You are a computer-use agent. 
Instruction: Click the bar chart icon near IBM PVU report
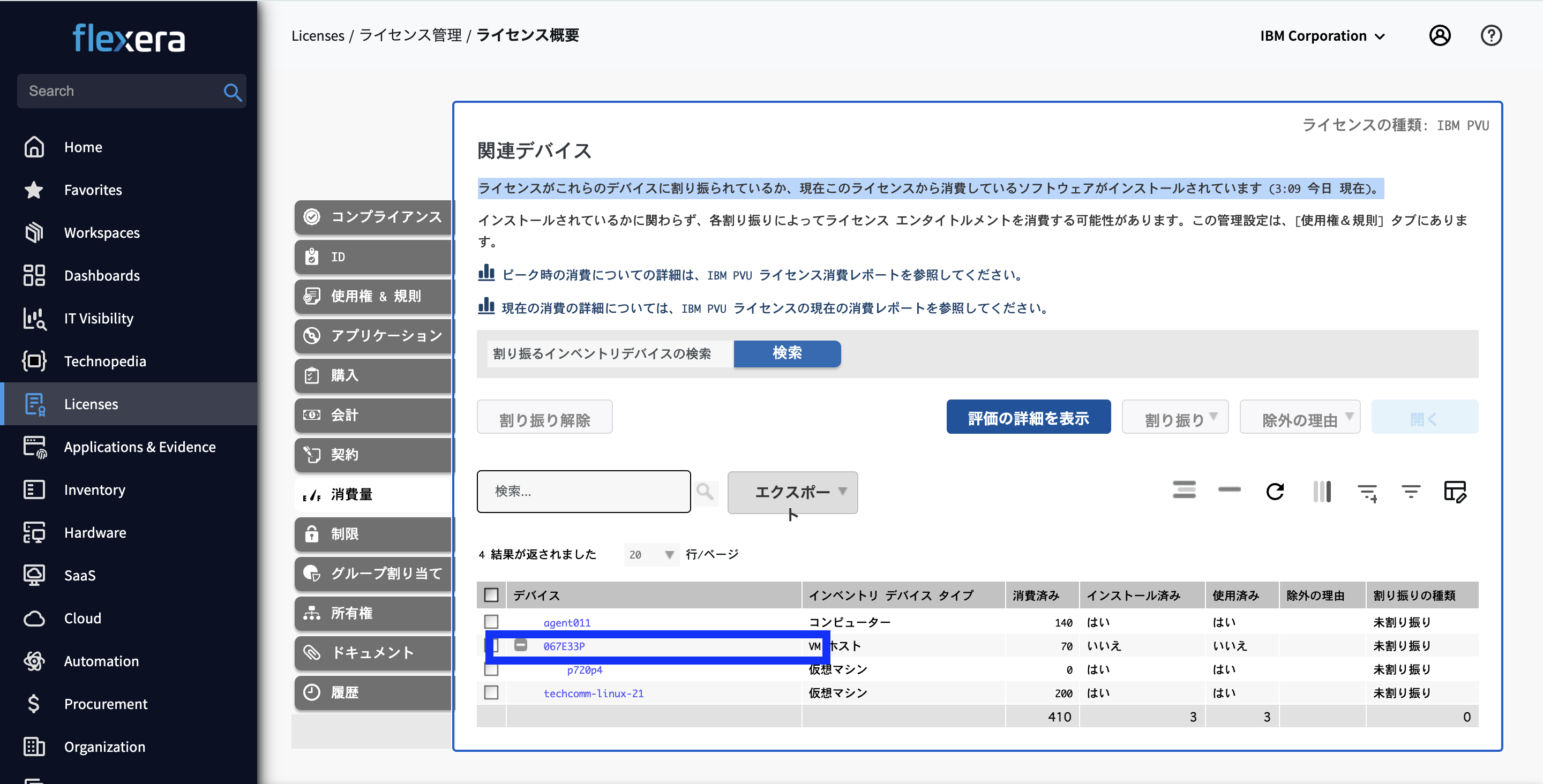tap(486, 274)
